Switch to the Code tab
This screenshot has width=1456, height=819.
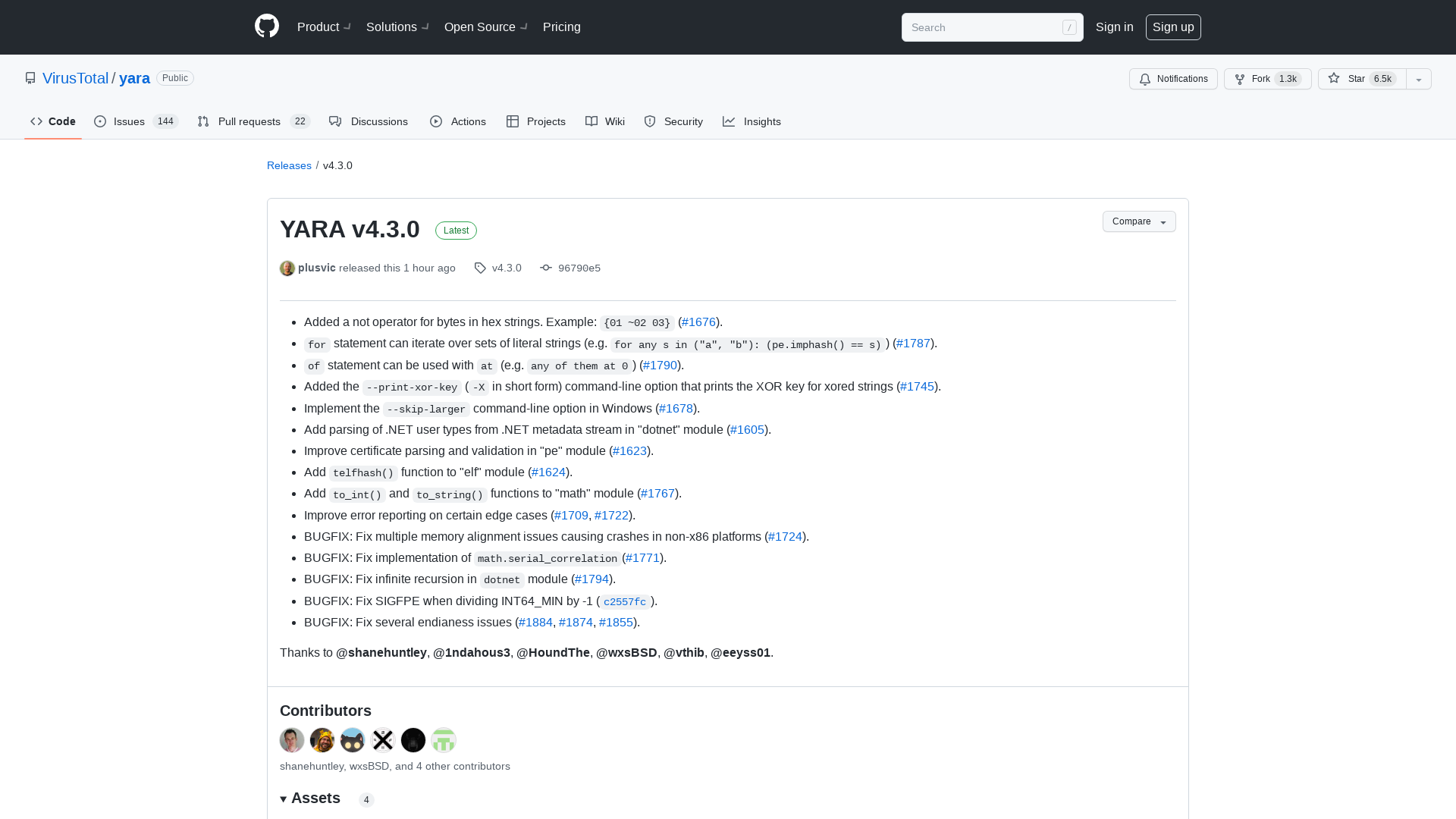(x=53, y=121)
